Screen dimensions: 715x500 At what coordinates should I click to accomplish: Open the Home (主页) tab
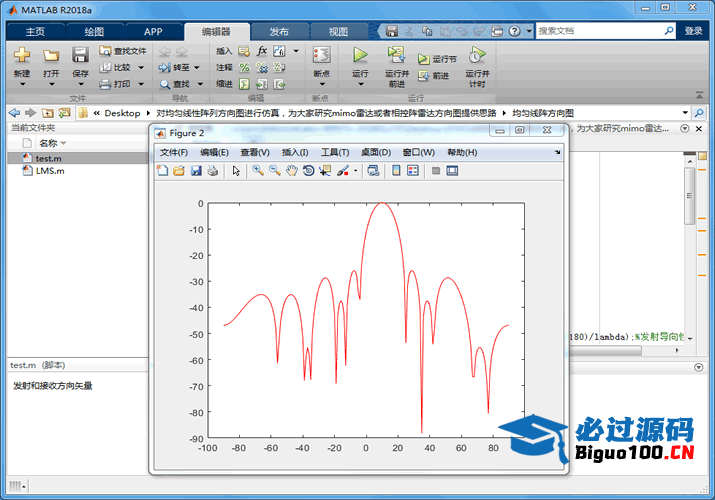pyautogui.click(x=35, y=31)
